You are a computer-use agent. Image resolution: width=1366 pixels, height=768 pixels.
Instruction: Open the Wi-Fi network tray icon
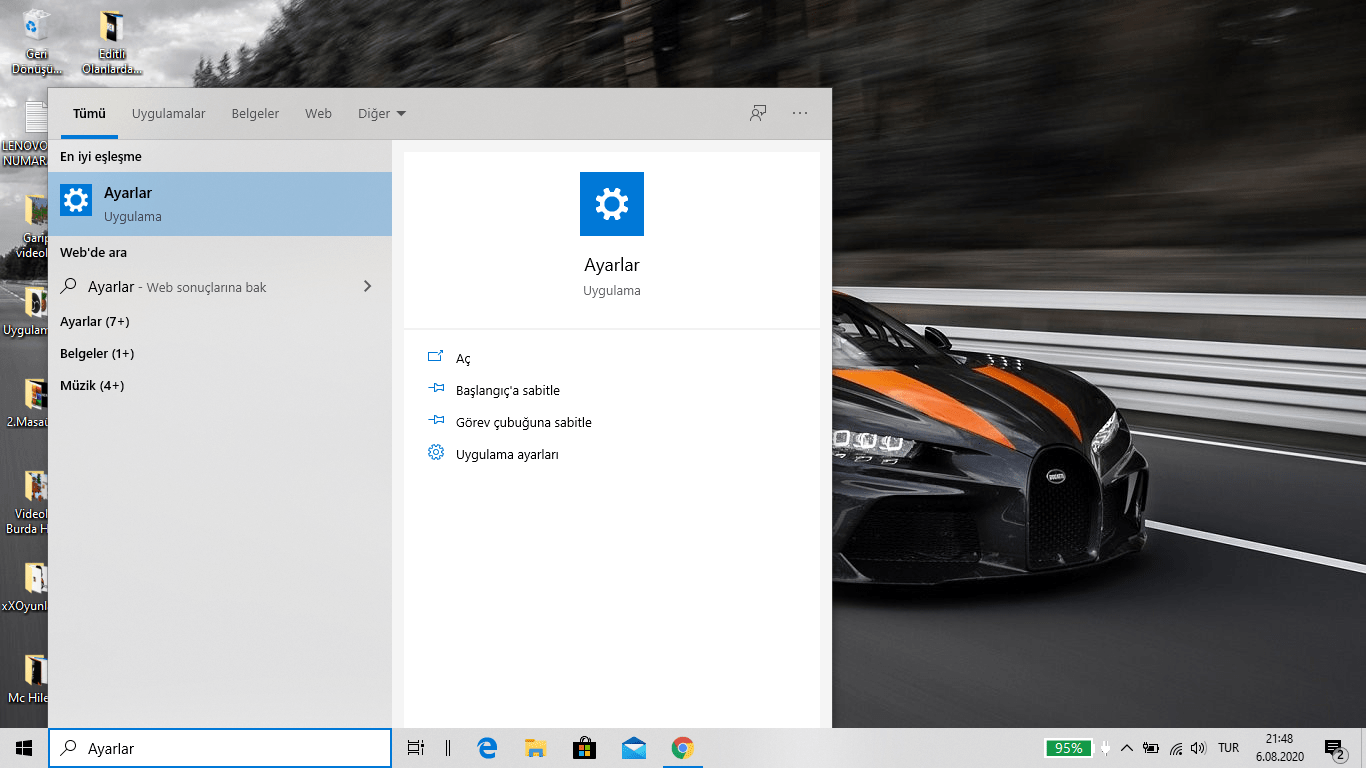1176,748
